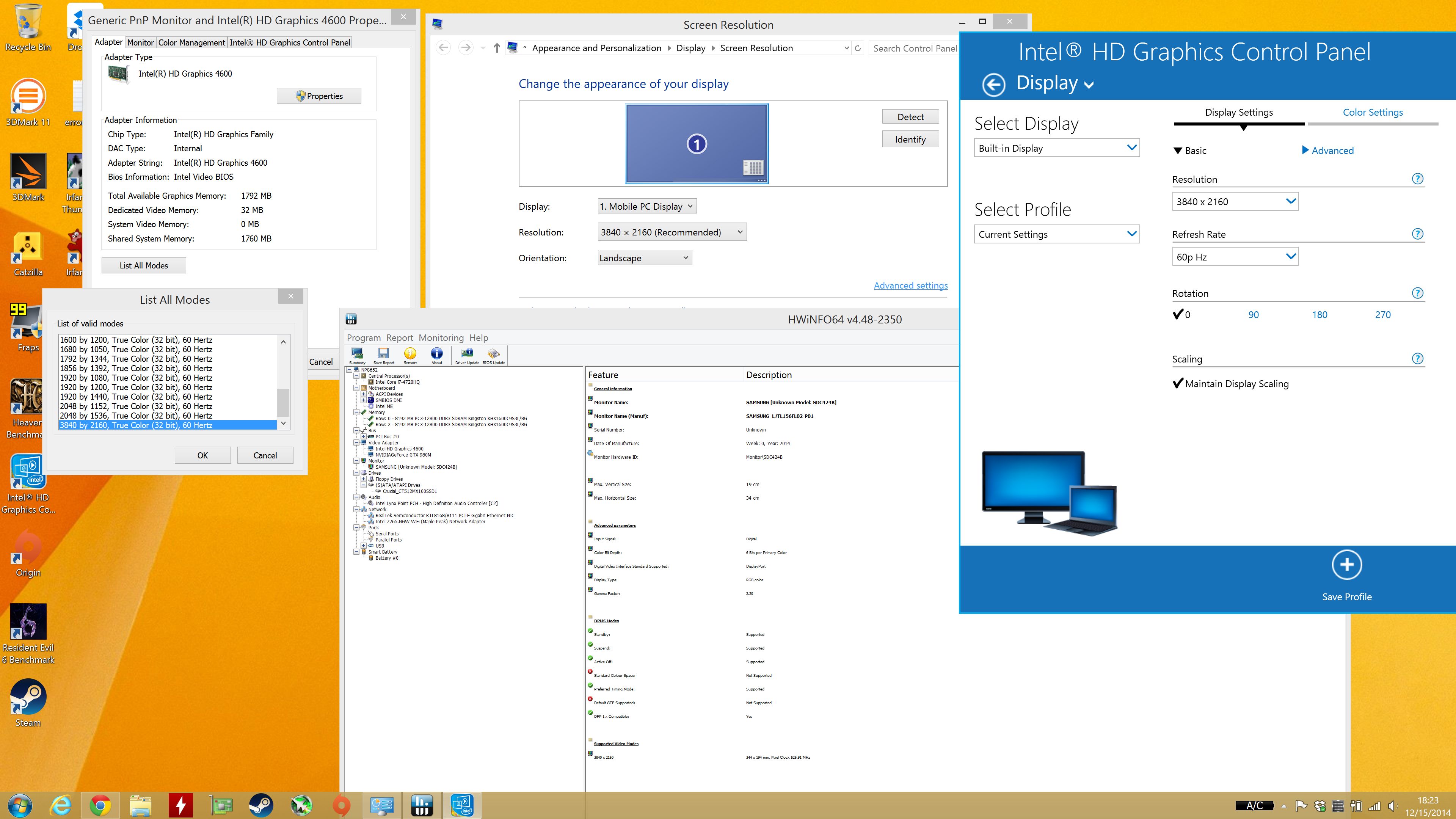Screen dimensions: 1456x819
Task: Open File Explorer from the taskbar
Action: [x=141, y=805]
